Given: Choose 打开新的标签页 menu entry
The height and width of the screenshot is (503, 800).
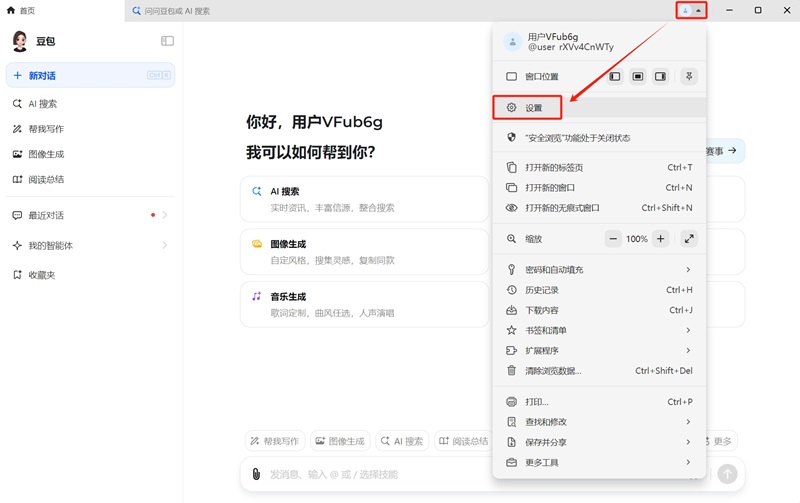Looking at the screenshot, I should click(x=599, y=167).
